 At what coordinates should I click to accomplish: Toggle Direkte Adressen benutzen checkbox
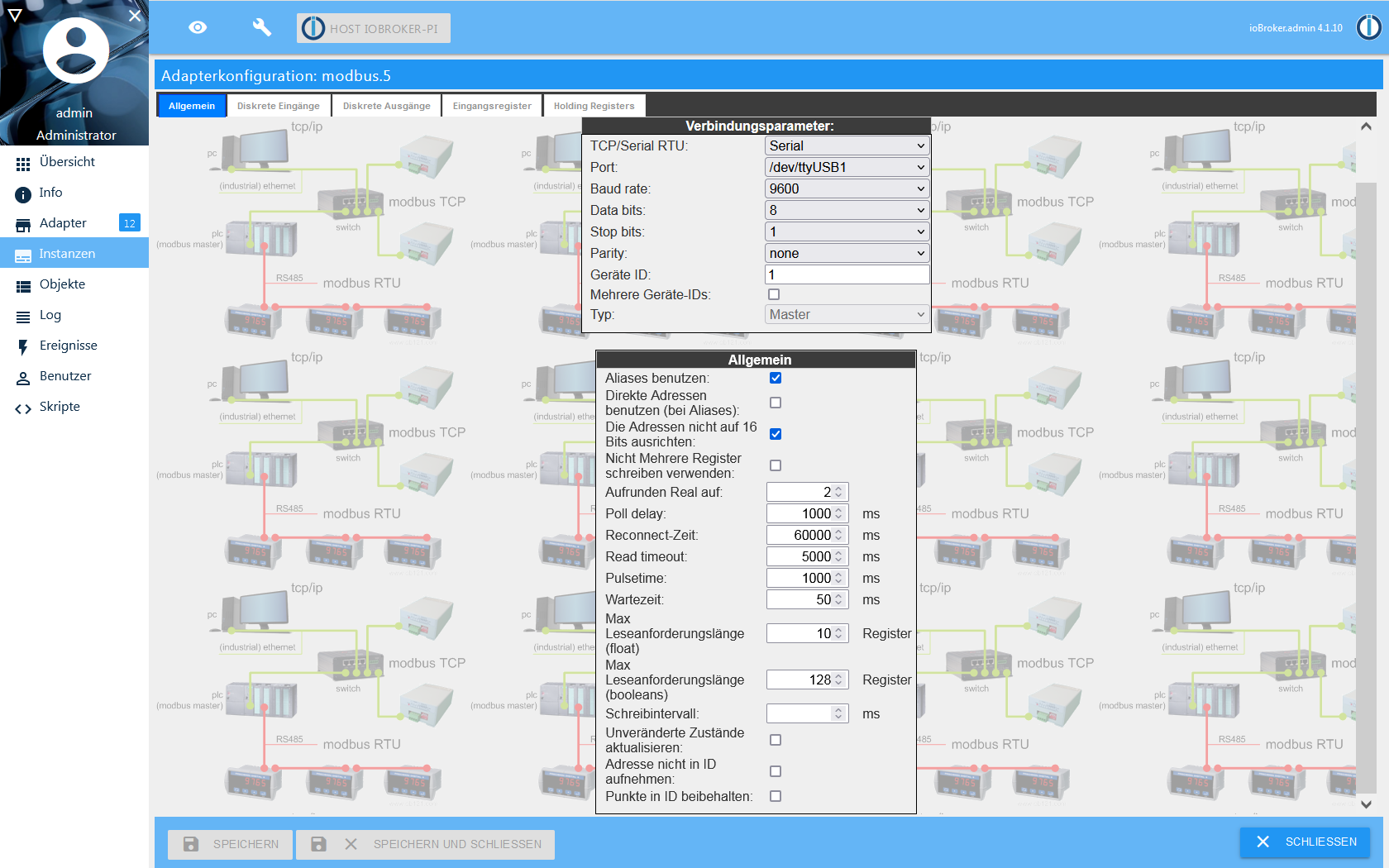tap(776, 403)
